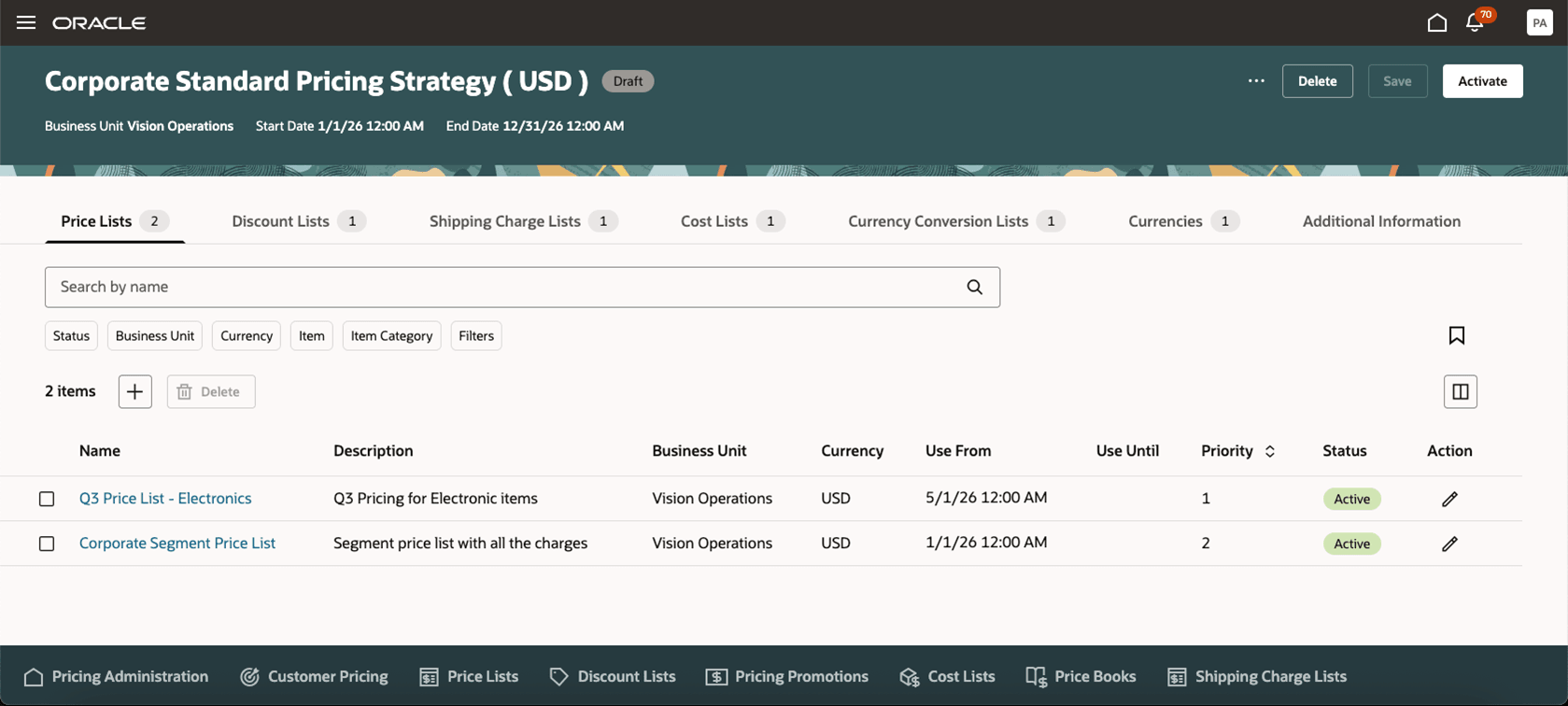Edit the Q3 Price List - Electronics row
Screen dimensions: 1568x706
(x=1449, y=499)
